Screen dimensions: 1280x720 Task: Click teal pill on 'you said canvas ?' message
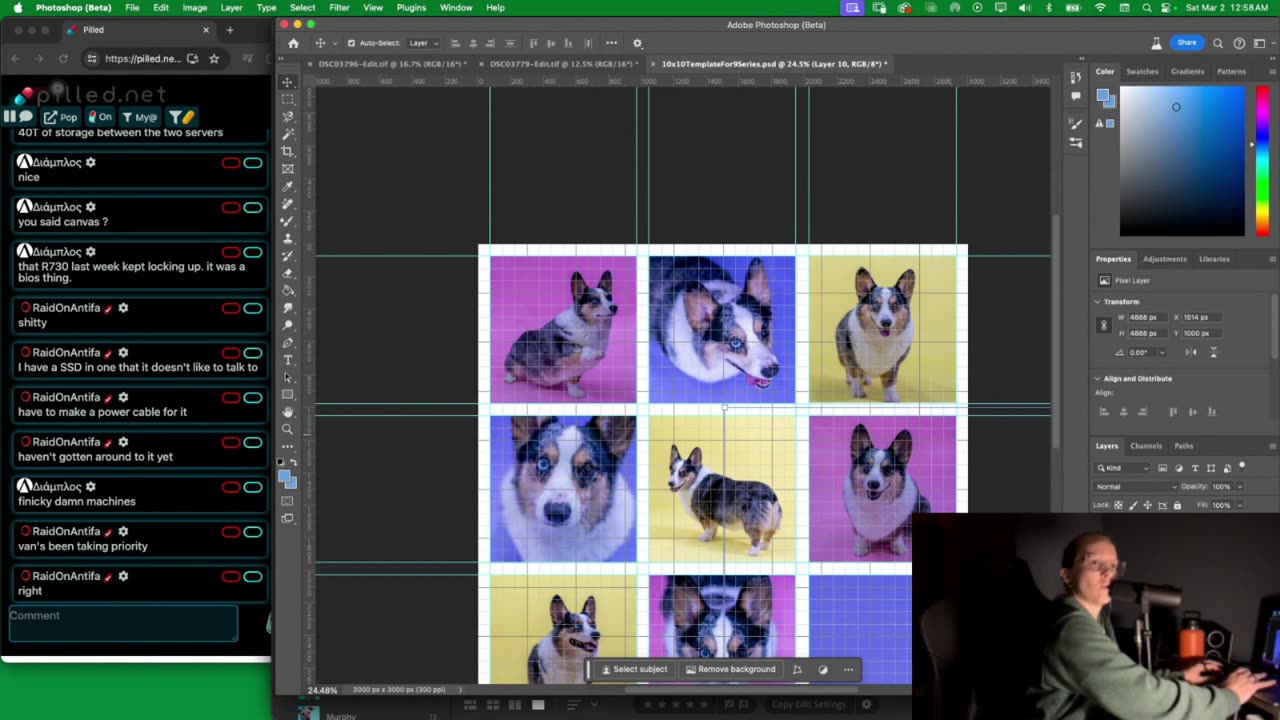click(x=253, y=208)
